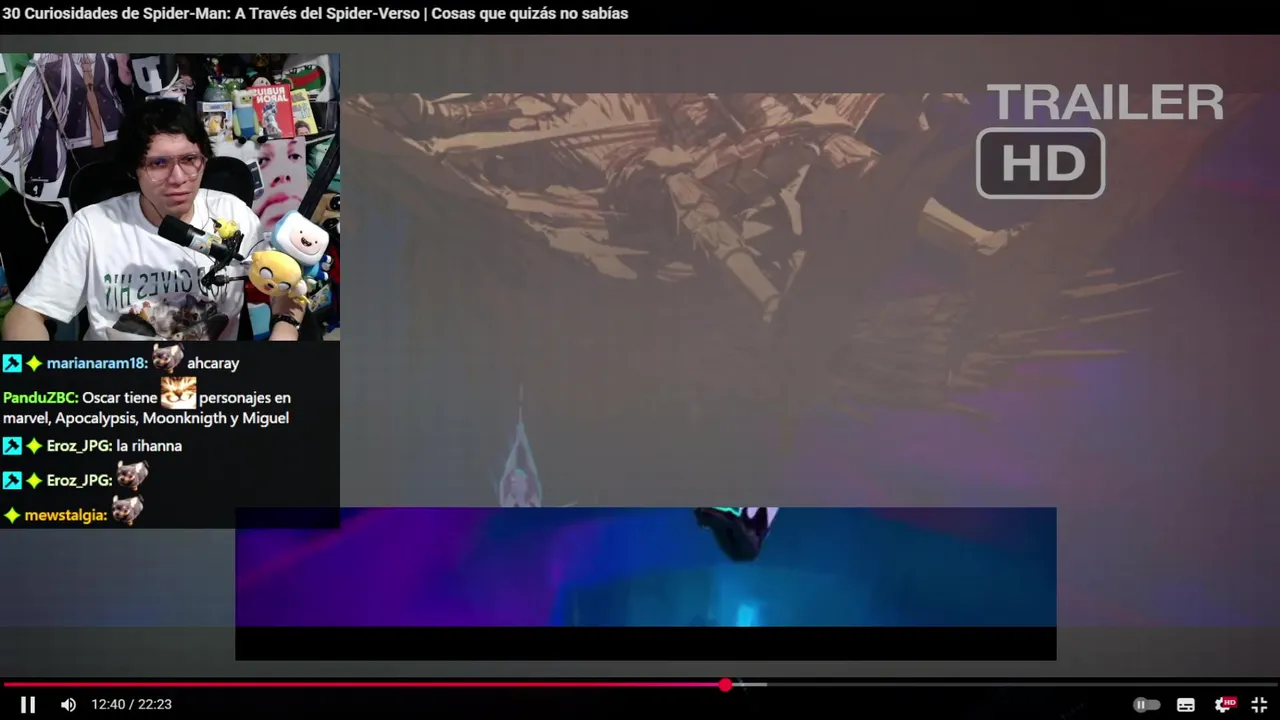This screenshot has height=720, width=1280.
Task: Click cat emote in PanduZBC's message
Action: pyautogui.click(x=178, y=393)
